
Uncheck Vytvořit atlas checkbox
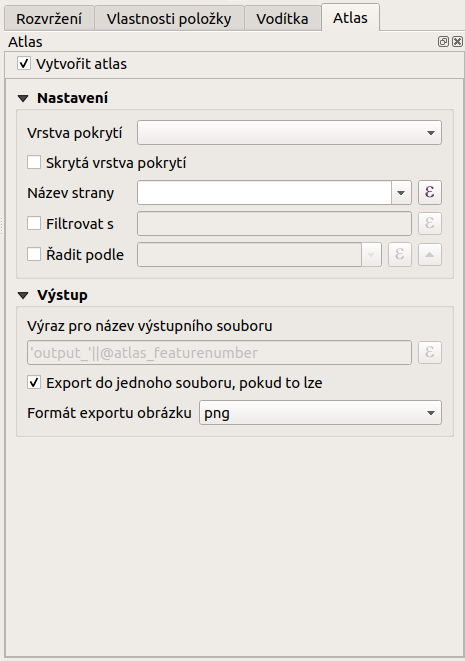click(24, 64)
